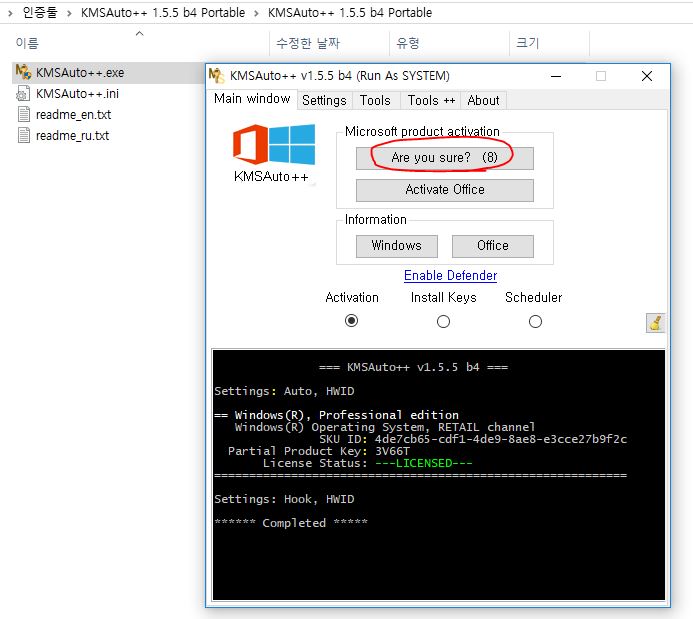Minimize the KMSAuto++ window
The height and width of the screenshot is (619, 693).
556,76
